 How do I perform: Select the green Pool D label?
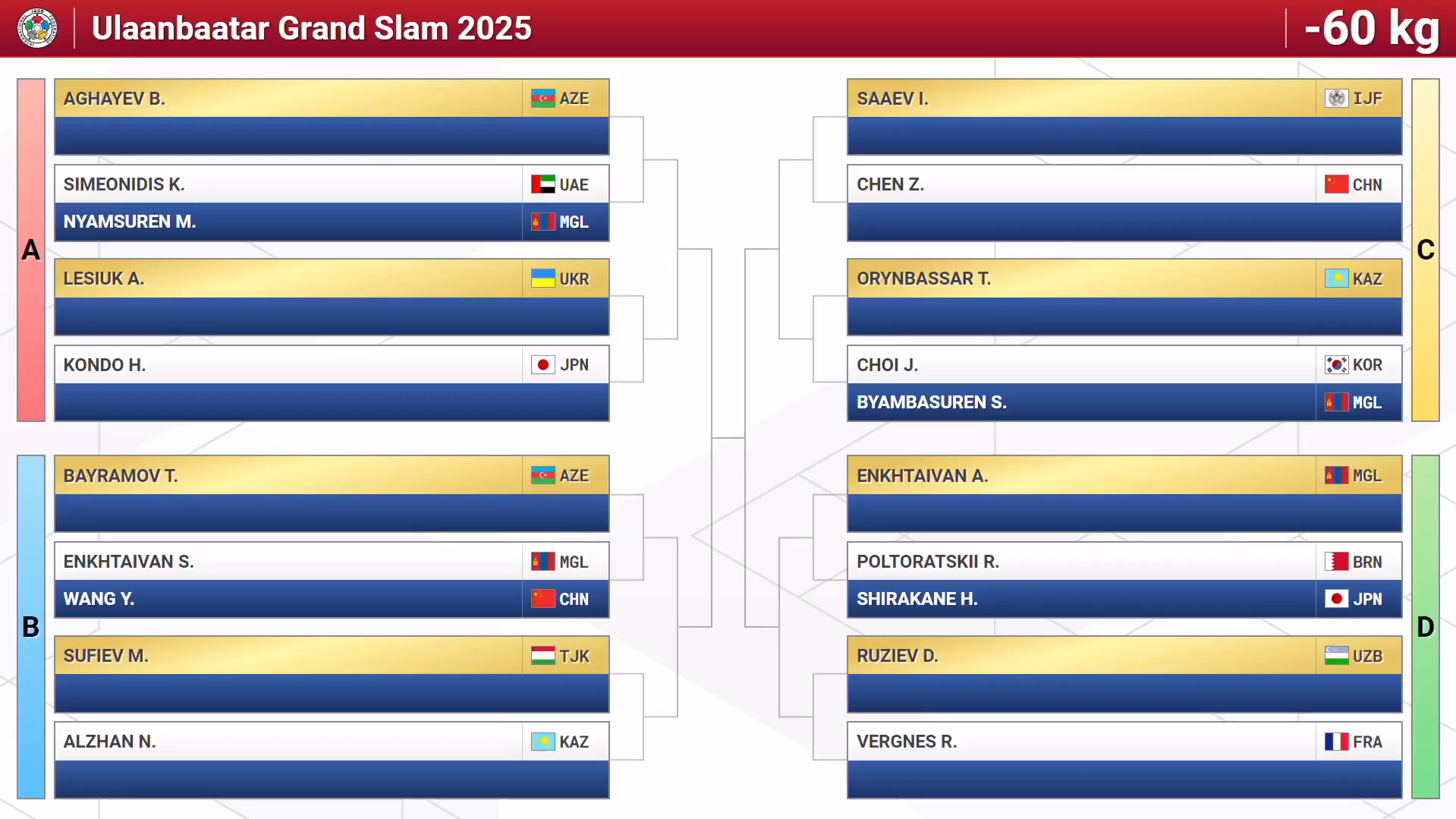(x=1425, y=627)
